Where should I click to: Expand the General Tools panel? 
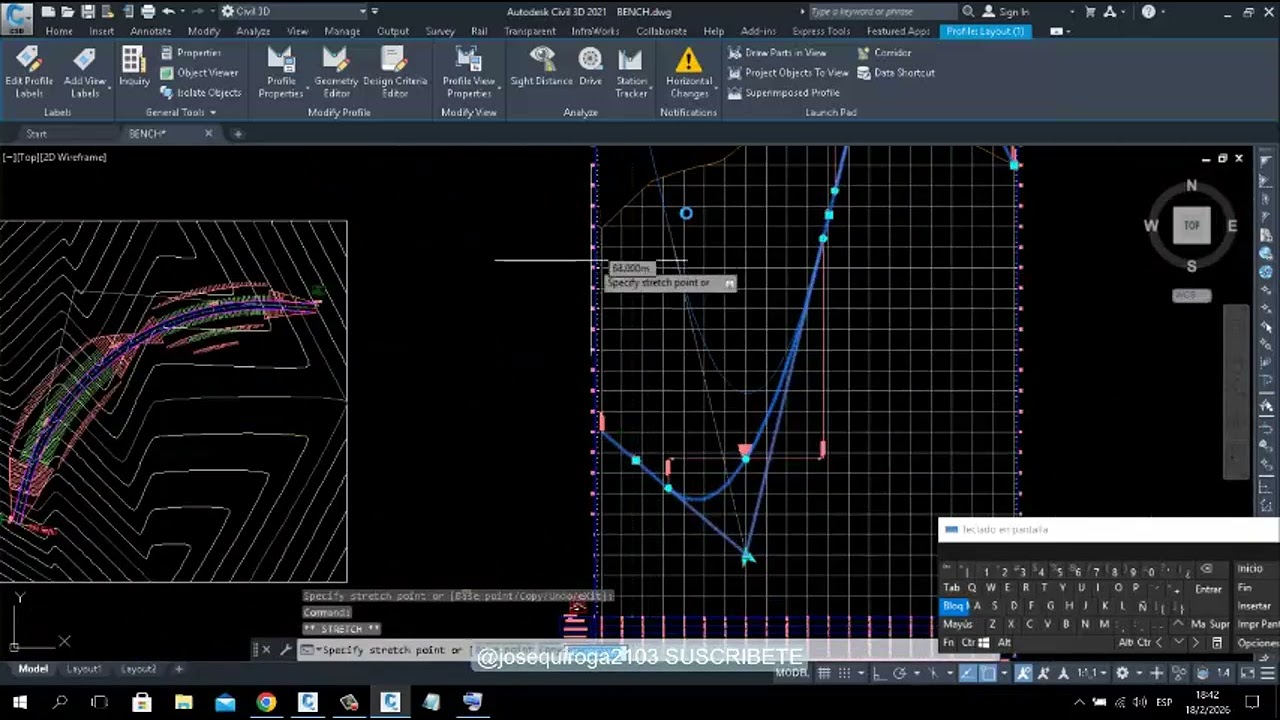tap(181, 113)
